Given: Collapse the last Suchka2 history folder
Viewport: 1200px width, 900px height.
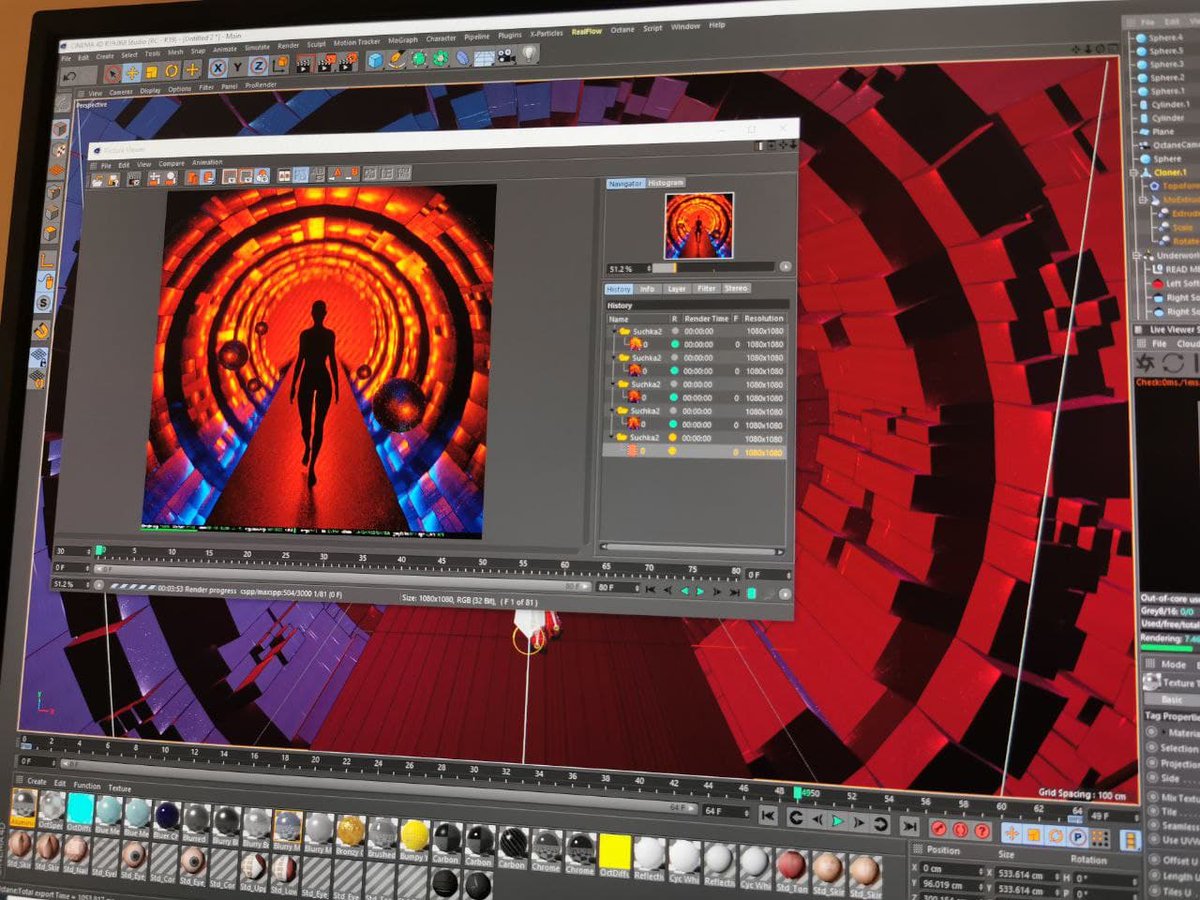Looking at the screenshot, I should 613,438.
